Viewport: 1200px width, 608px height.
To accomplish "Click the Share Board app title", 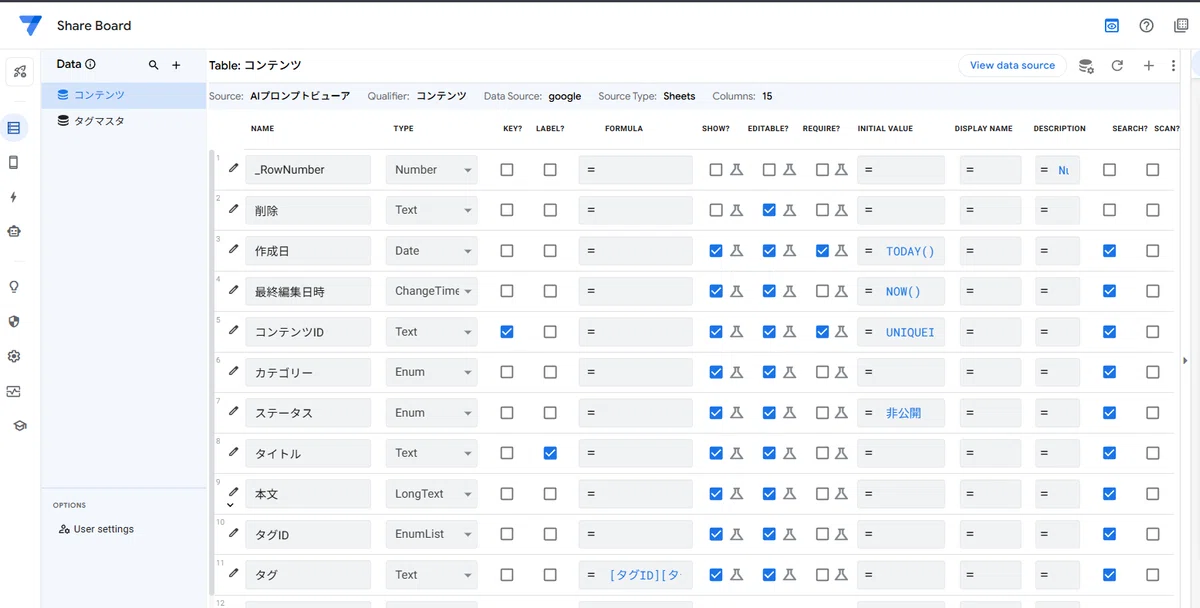I will (94, 26).
